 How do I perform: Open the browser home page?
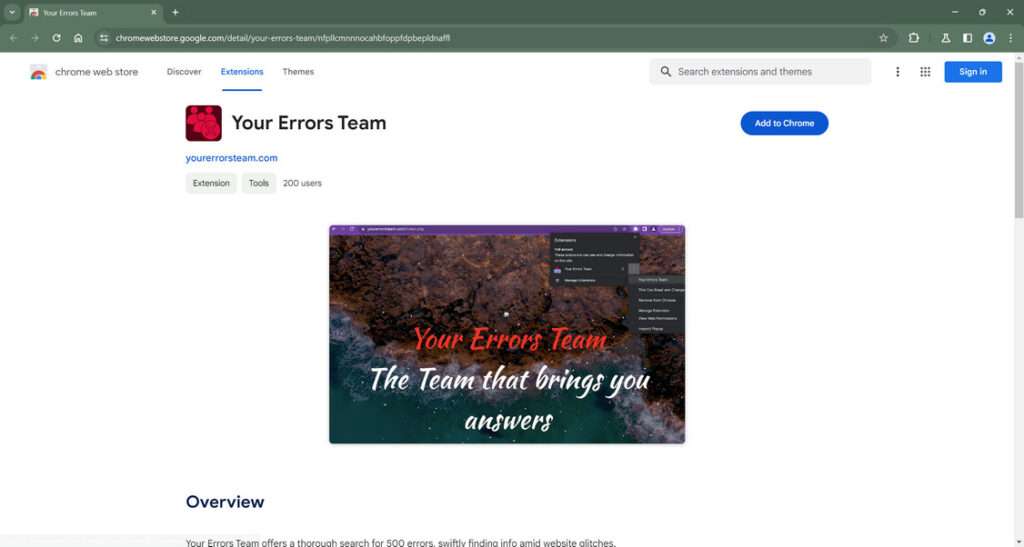click(78, 38)
